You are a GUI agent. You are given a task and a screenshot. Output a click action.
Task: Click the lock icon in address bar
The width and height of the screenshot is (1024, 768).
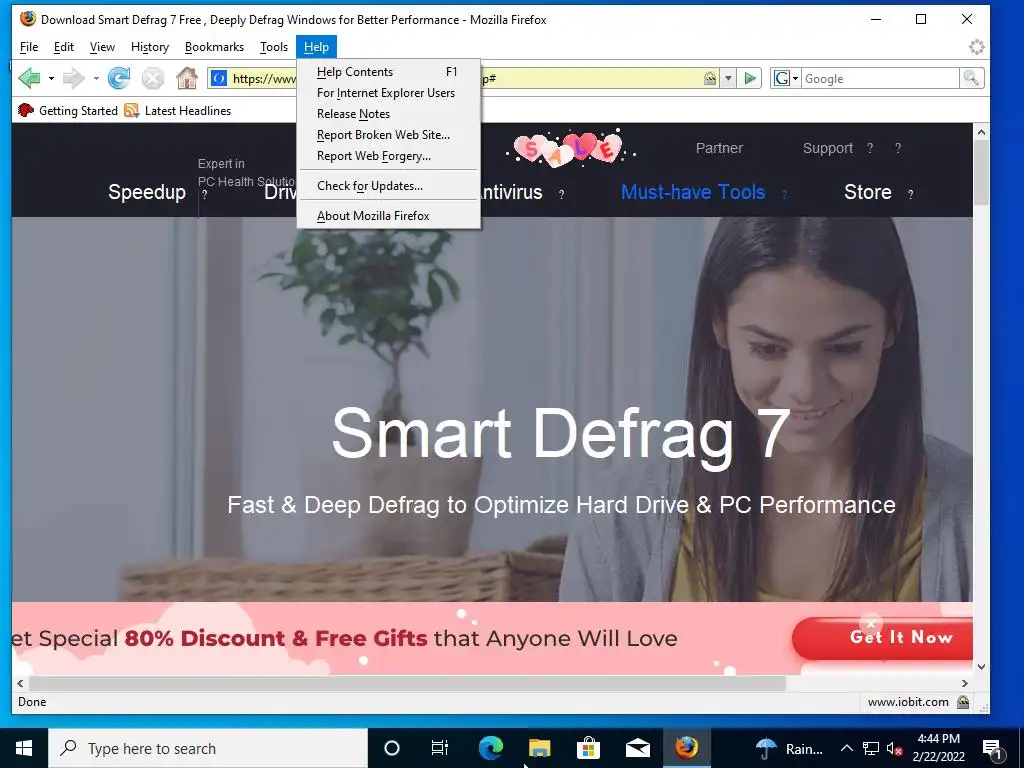click(x=710, y=78)
